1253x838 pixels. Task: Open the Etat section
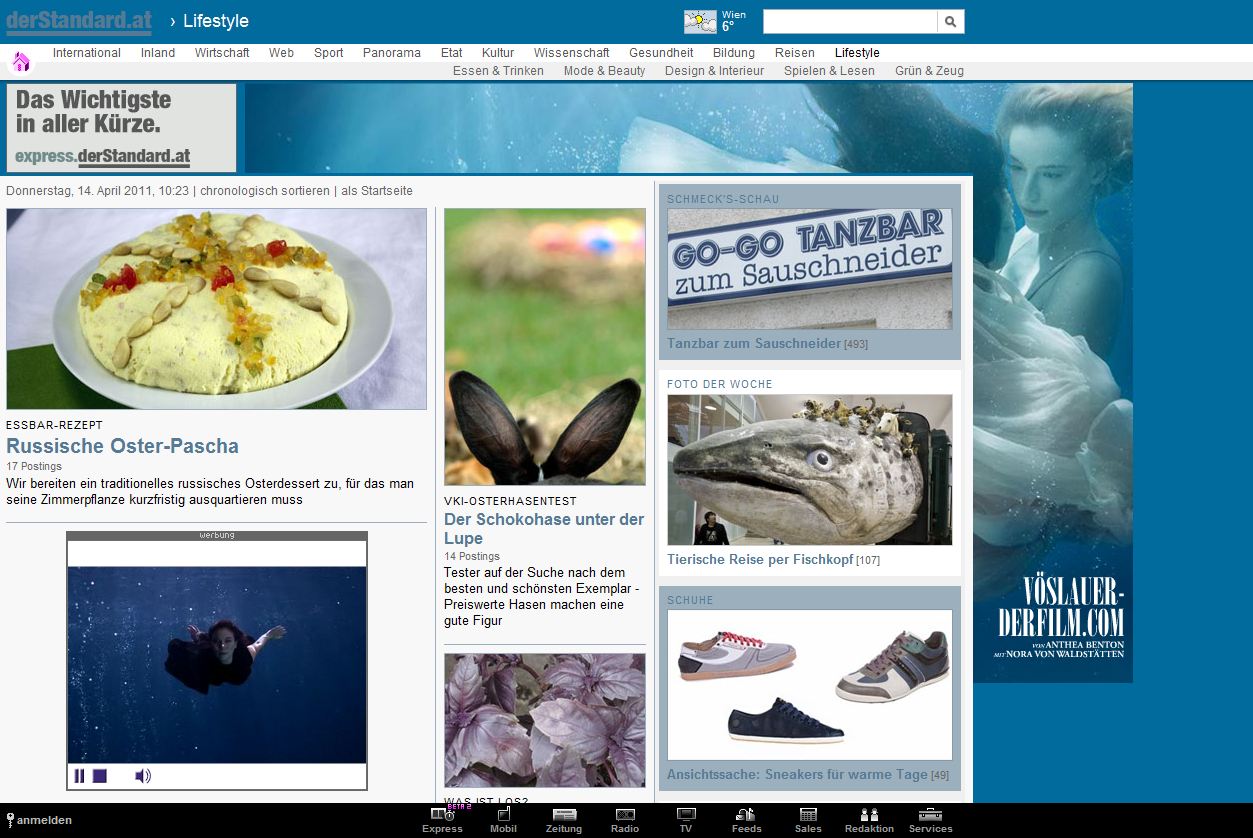click(x=451, y=53)
